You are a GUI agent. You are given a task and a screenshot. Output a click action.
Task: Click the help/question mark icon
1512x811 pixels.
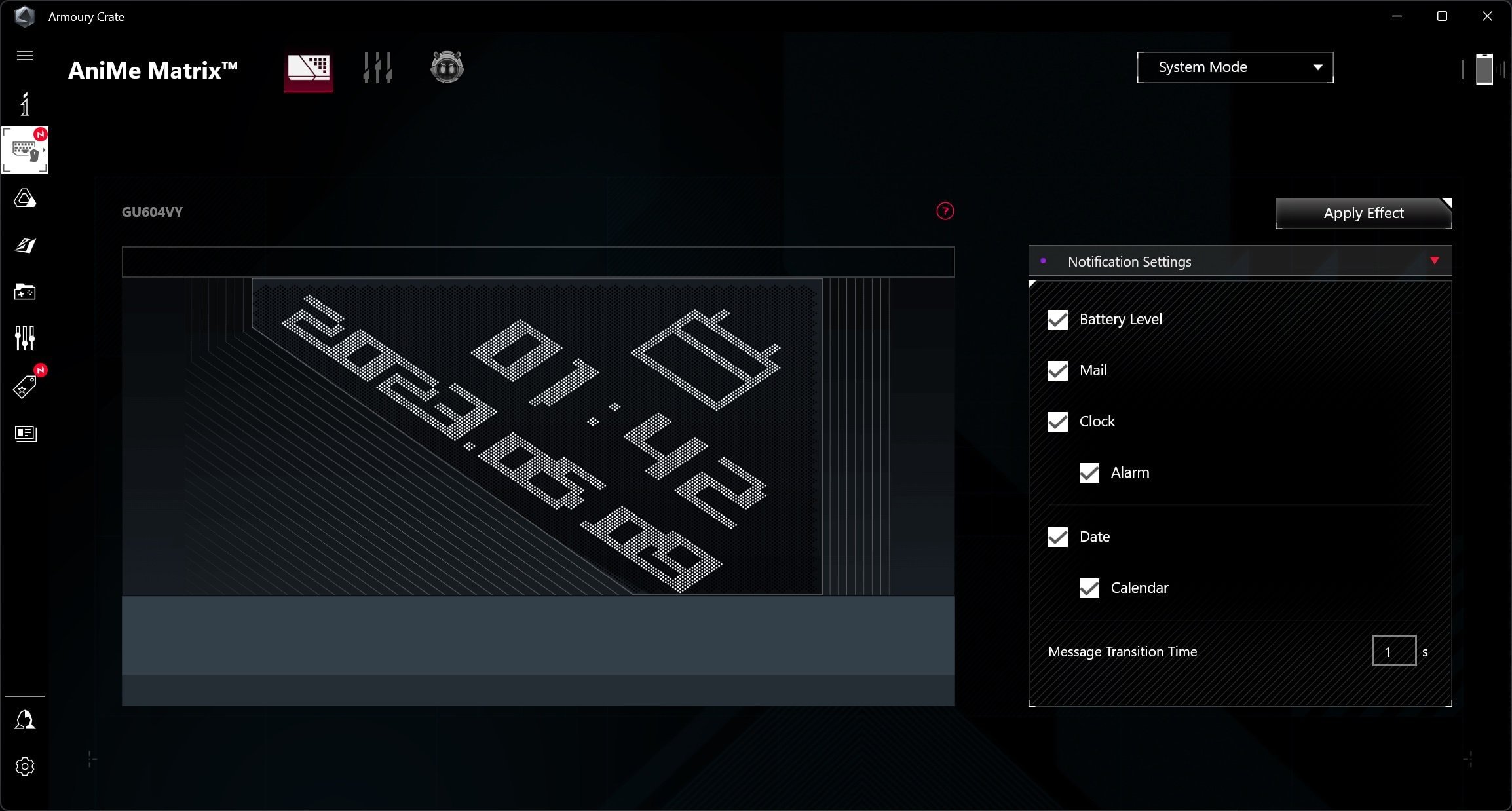pos(944,211)
